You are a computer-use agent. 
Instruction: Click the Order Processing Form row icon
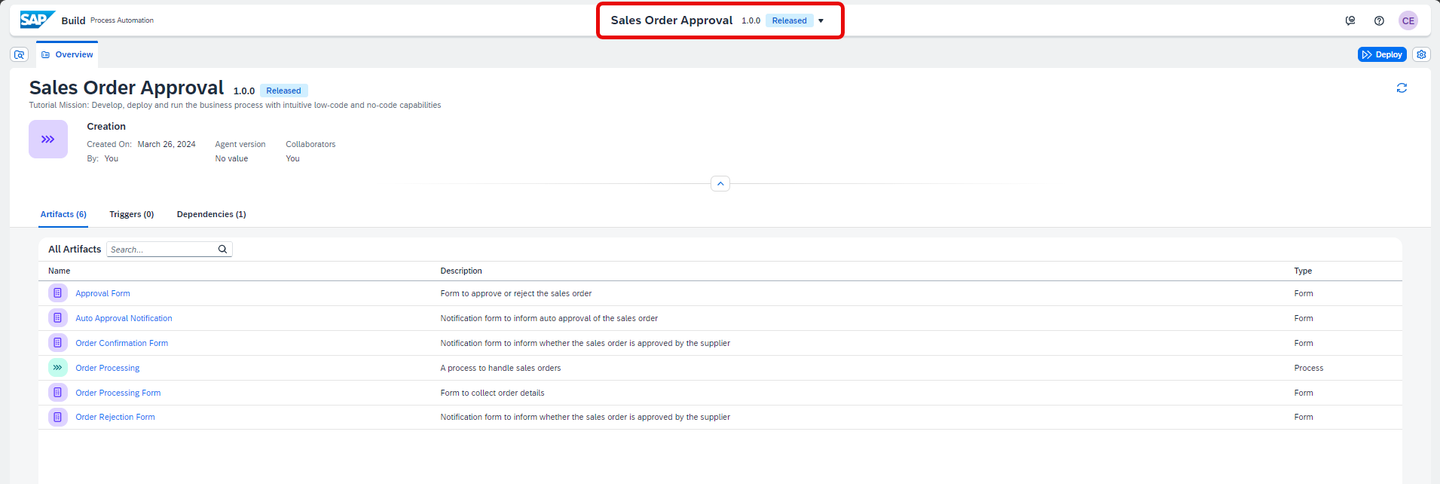58,392
